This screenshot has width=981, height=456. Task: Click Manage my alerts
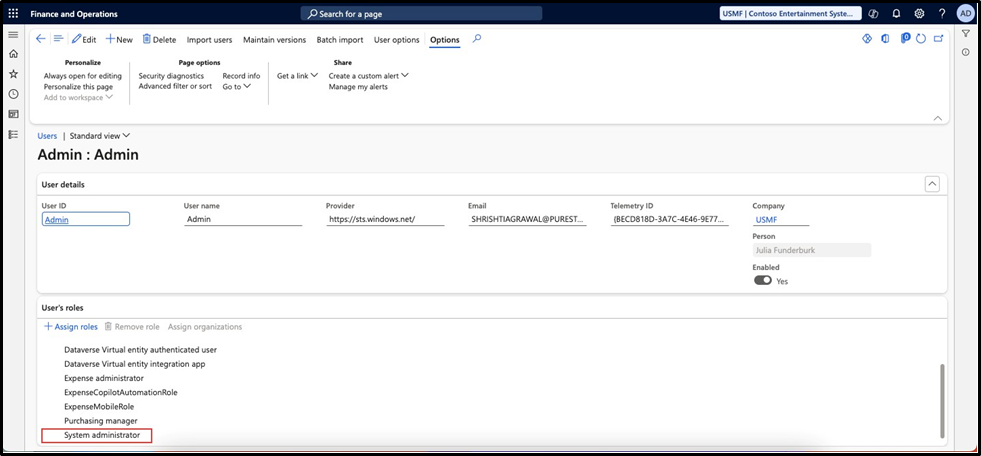(358, 87)
